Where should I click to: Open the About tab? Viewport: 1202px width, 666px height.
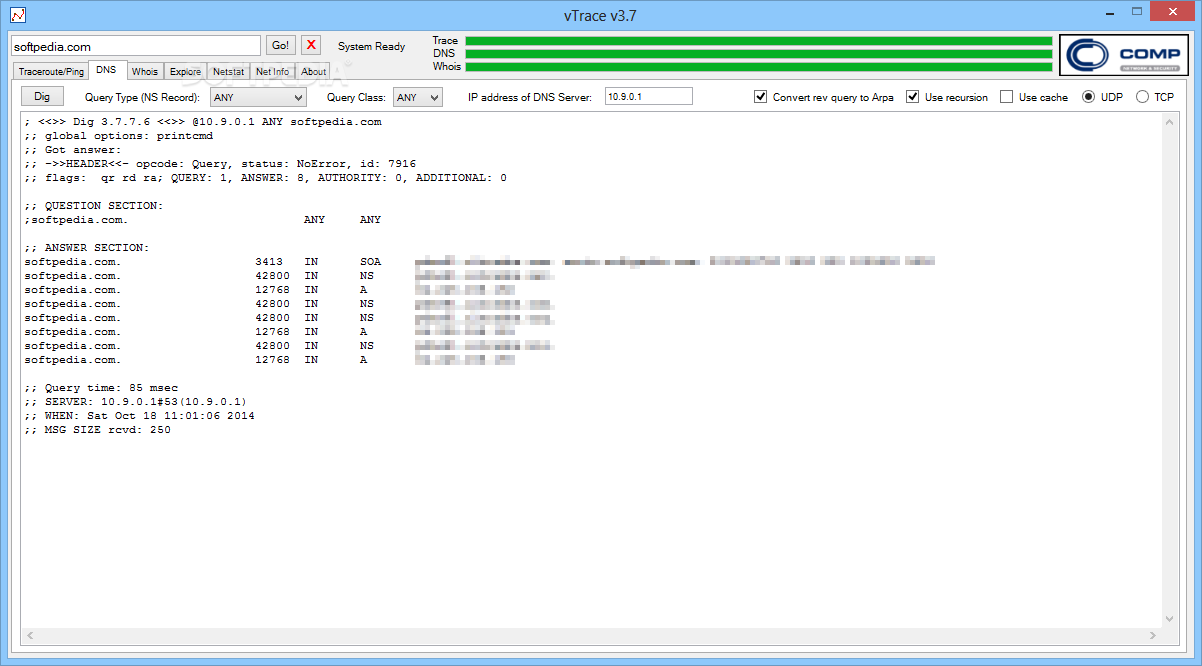[314, 72]
